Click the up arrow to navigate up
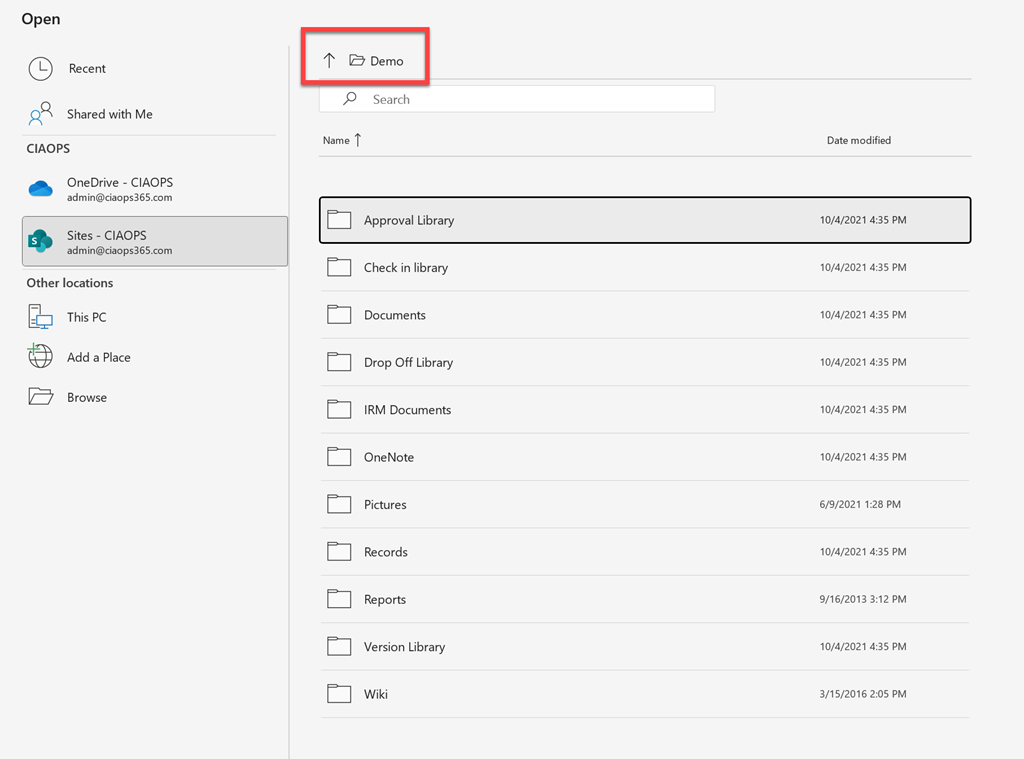Image resolution: width=1024 pixels, height=759 pixels. (329, 61)
